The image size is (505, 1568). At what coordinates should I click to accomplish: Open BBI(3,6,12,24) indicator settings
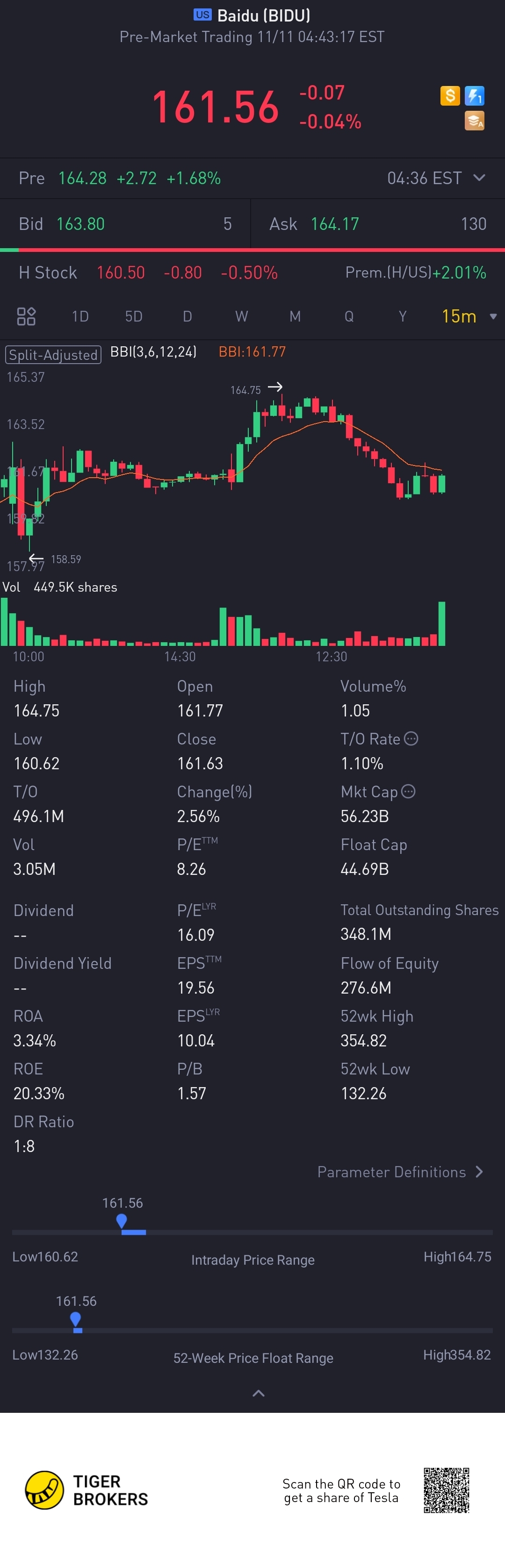click(153, 352)
